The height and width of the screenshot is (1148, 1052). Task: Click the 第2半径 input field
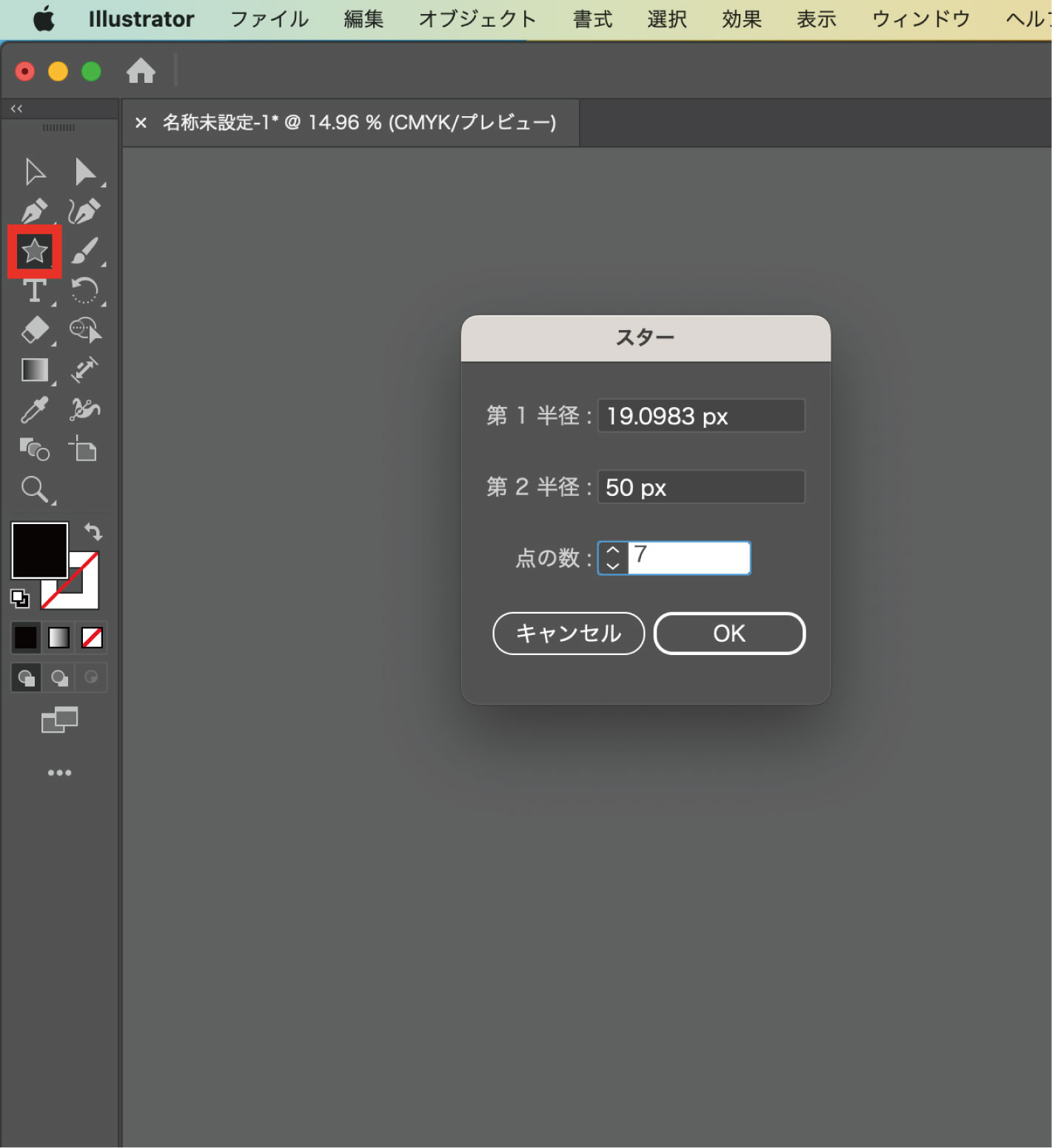pyautogui.click(x=701, y=487)
